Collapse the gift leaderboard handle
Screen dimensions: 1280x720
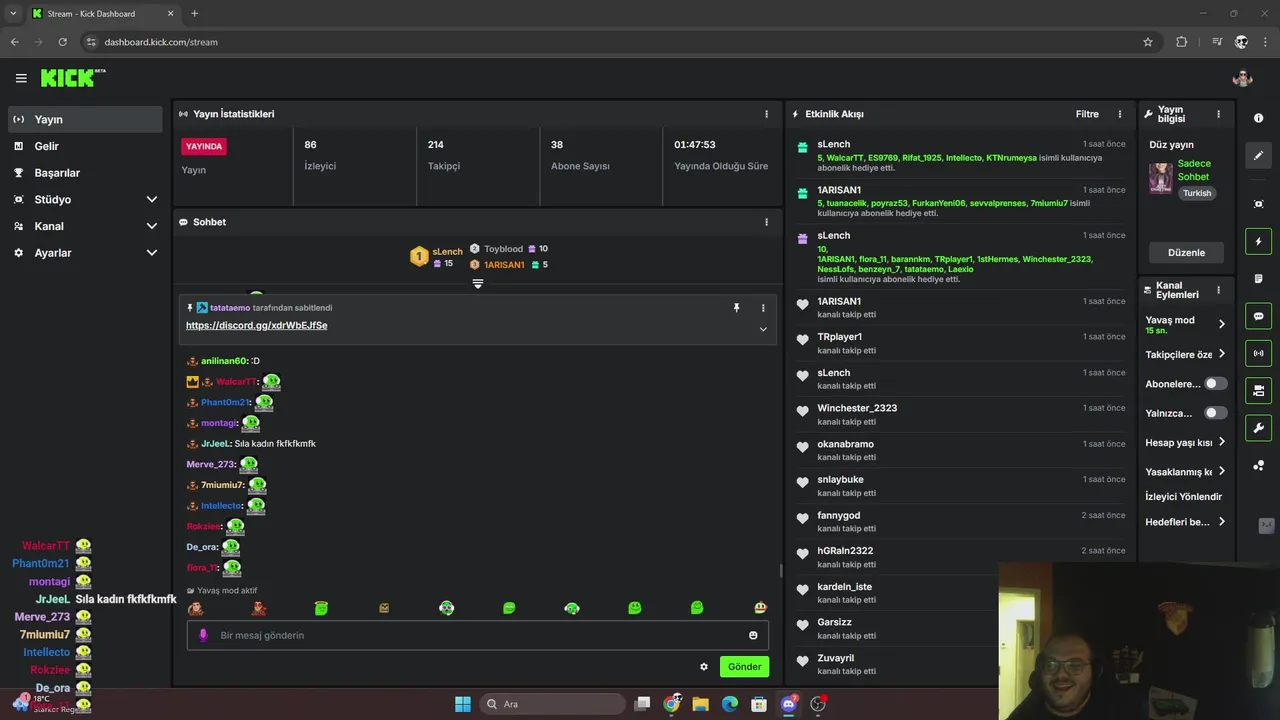point(478,284)
